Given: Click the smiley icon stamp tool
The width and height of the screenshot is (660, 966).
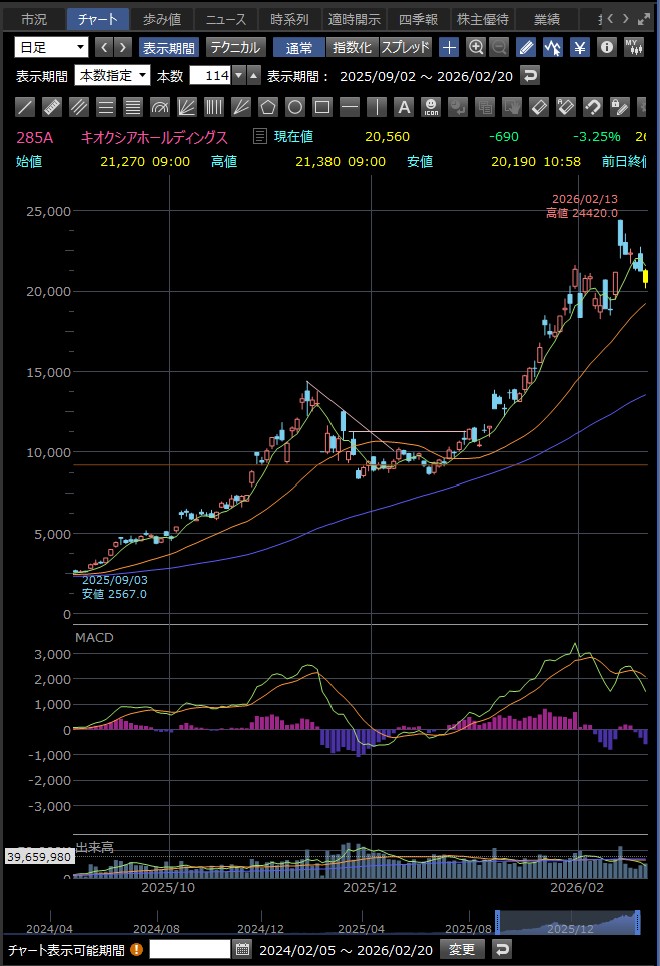Looking at the screenshot, I should click(x=430, y=107).
